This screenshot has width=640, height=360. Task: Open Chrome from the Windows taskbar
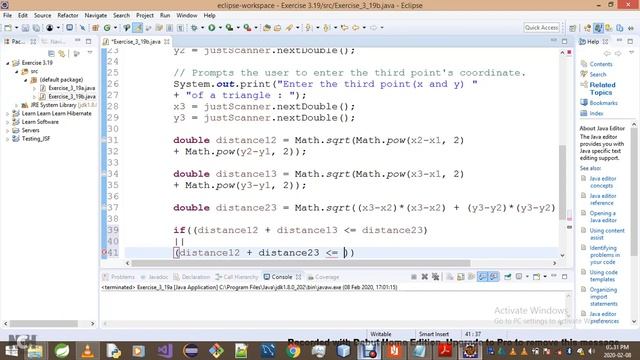point(293,351)
